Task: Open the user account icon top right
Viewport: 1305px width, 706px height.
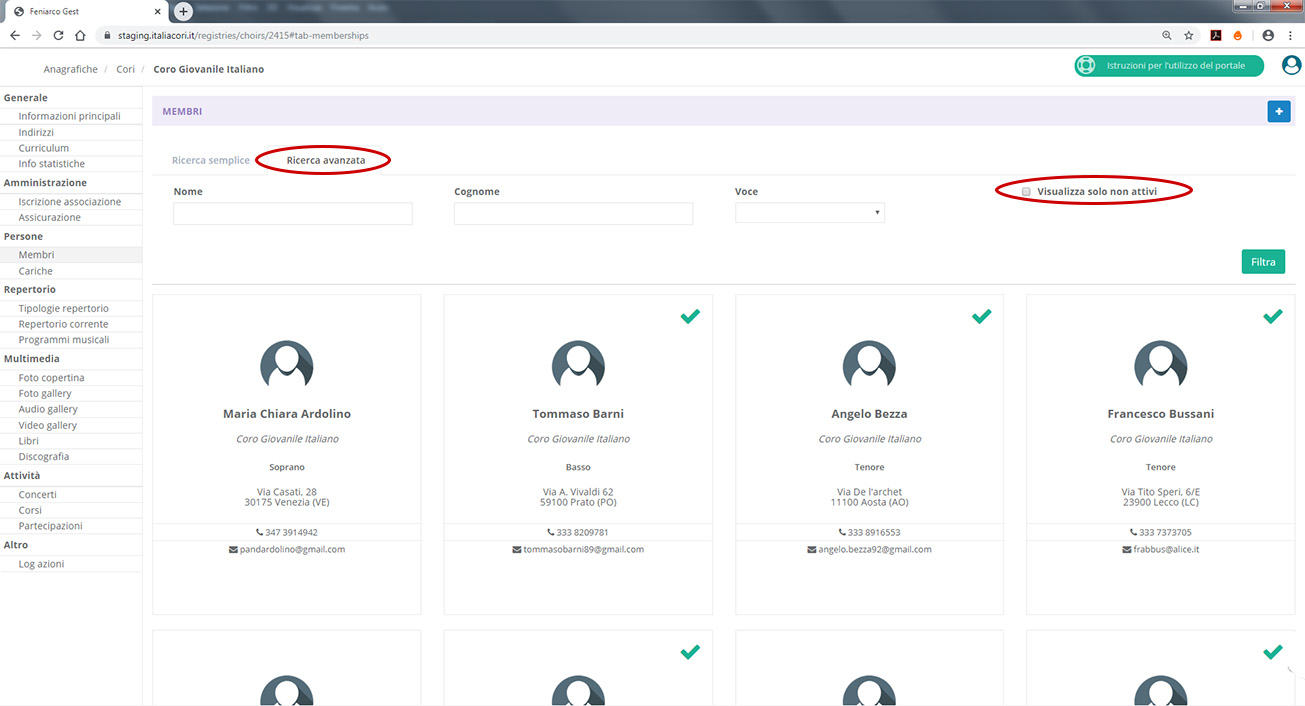Action: click(x=1291, y=66)
